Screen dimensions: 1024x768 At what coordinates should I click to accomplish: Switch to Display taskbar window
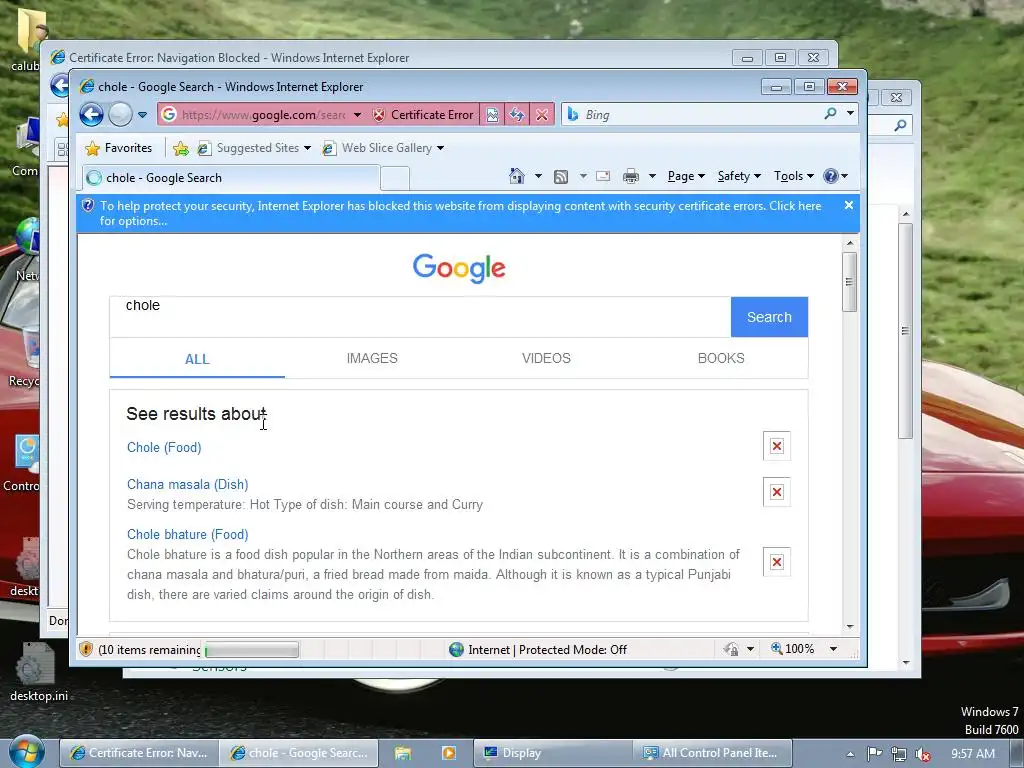(552, 753)
